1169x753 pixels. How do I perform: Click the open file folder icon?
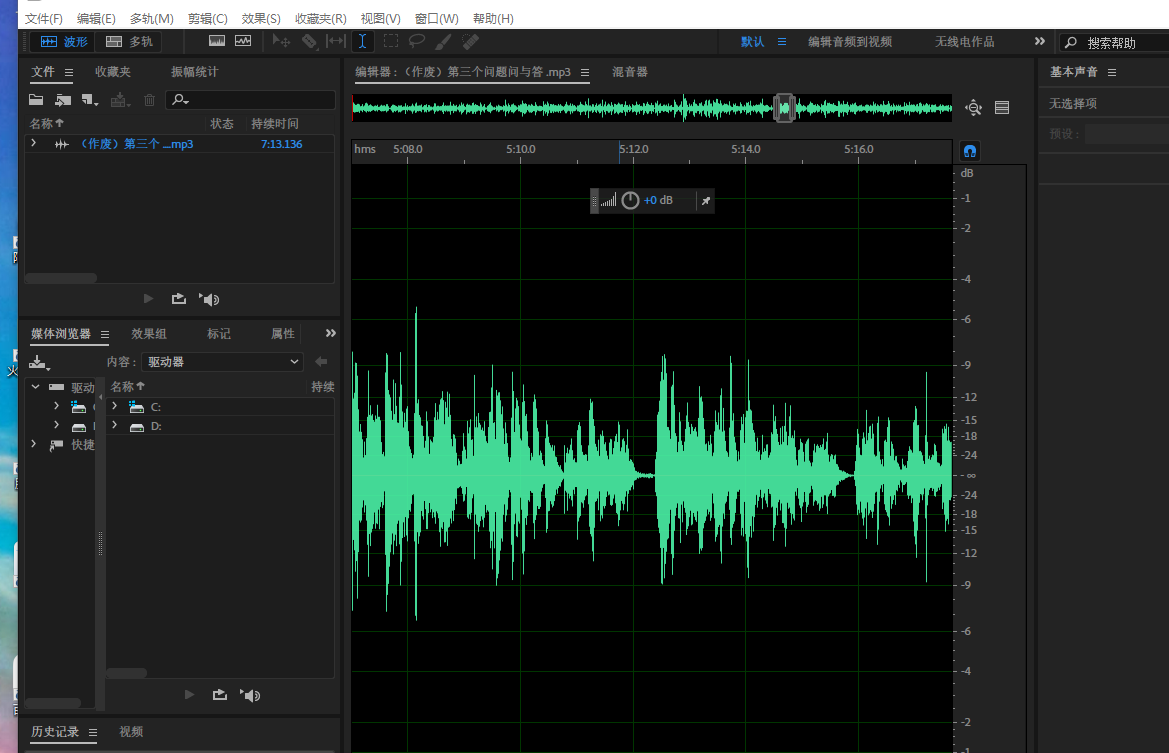pyautogui.click(x=36, y=100)
